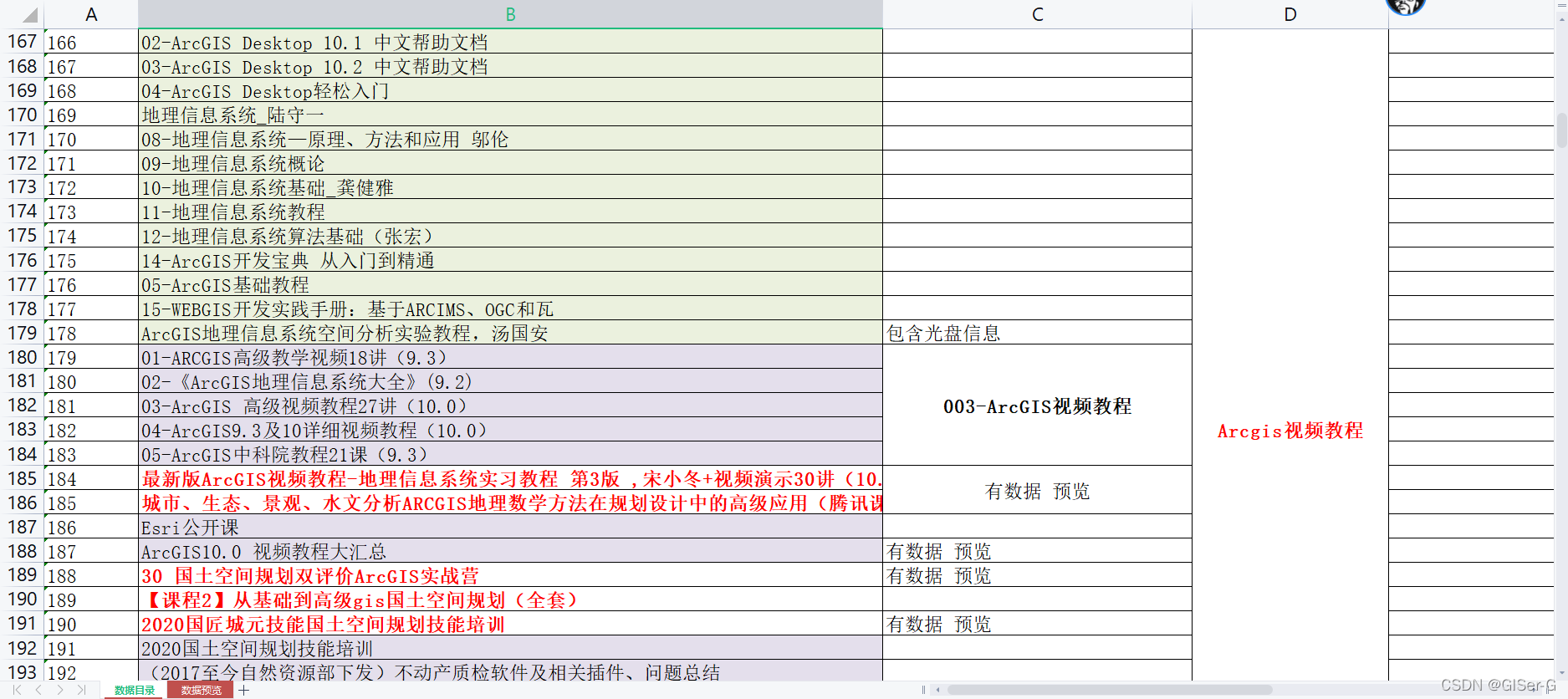
Task: Jump to last sheet arrow
Action: (81, 690)
